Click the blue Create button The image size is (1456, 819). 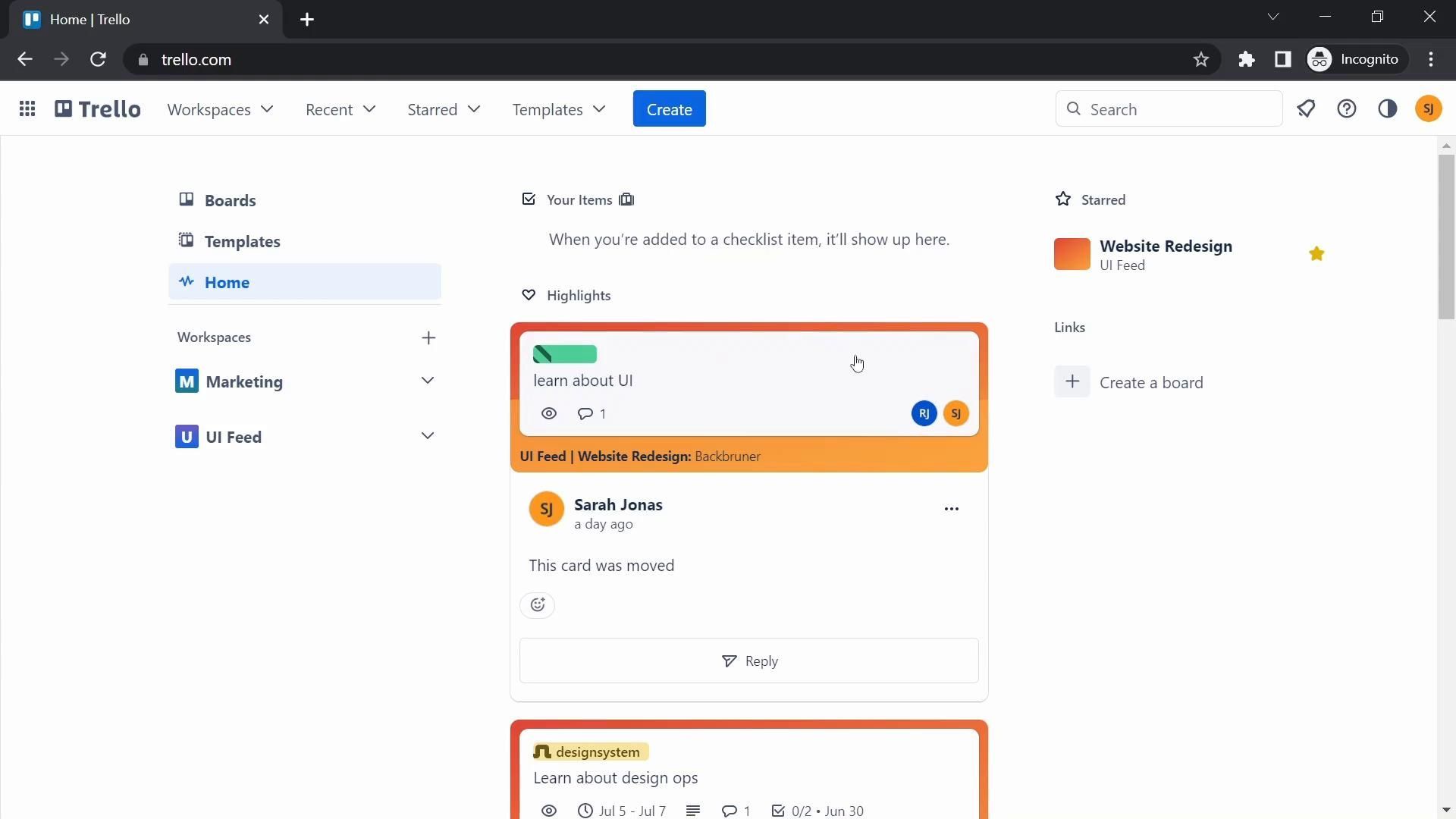pos(669,109)
